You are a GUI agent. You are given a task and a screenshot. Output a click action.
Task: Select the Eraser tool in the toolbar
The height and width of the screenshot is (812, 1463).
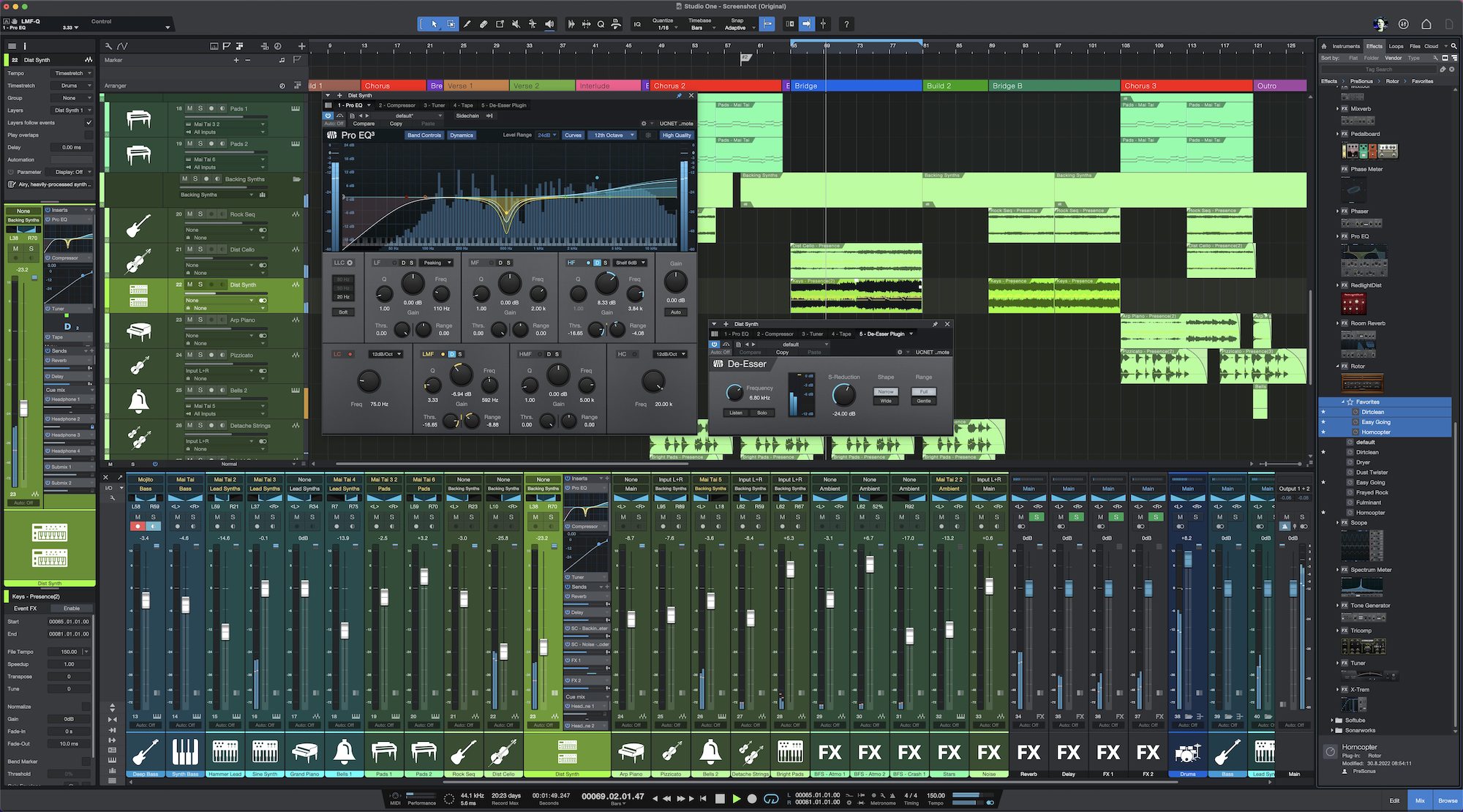483,24
